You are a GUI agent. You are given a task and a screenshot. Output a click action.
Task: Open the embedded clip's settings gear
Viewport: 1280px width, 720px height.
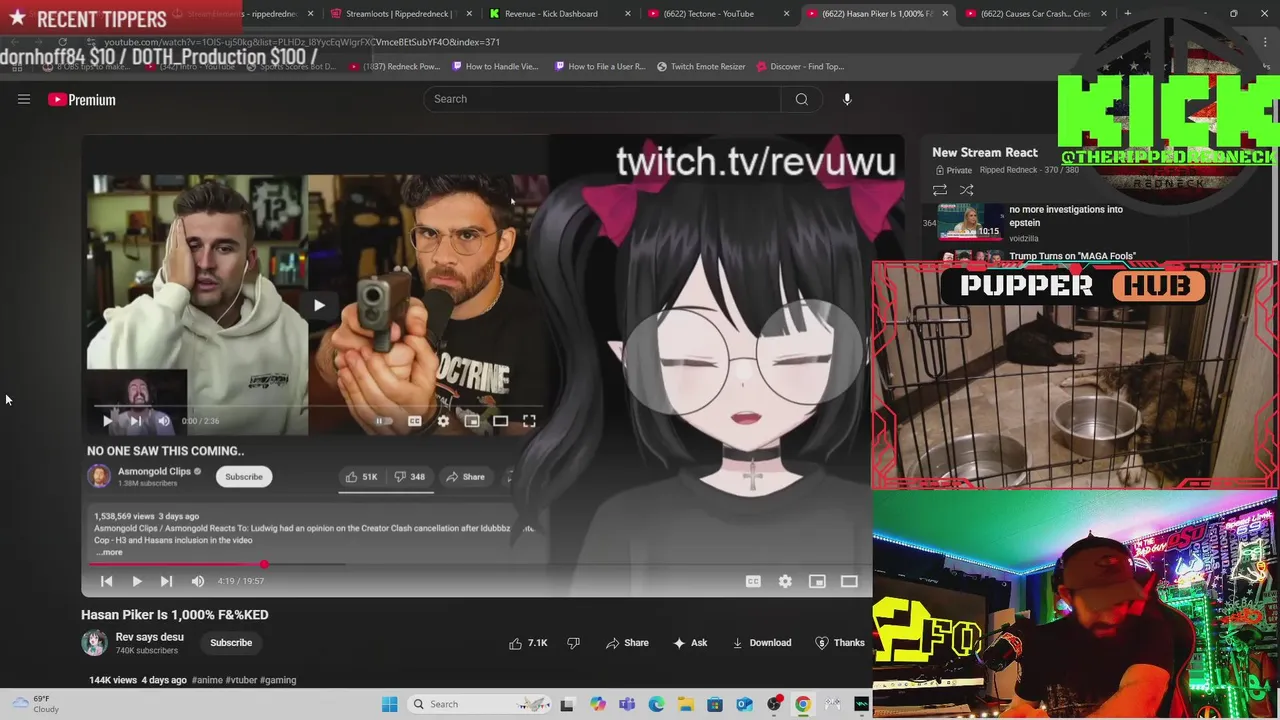[x=443, y=421]
